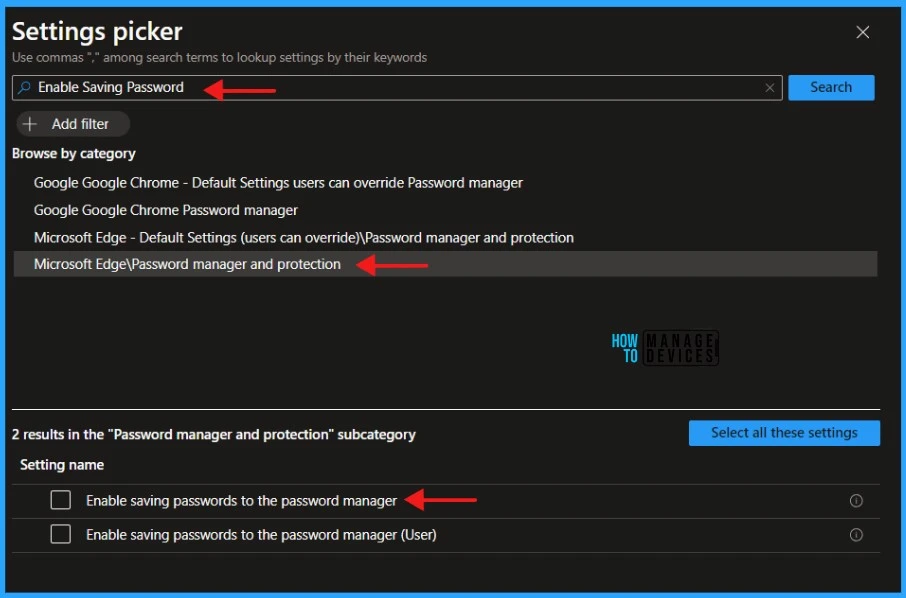The width and height of the screenshot is (906, 598).
Task: Check Enable saving passwords to the password manager
Action: pyautogui.click(x=61, y=500)
